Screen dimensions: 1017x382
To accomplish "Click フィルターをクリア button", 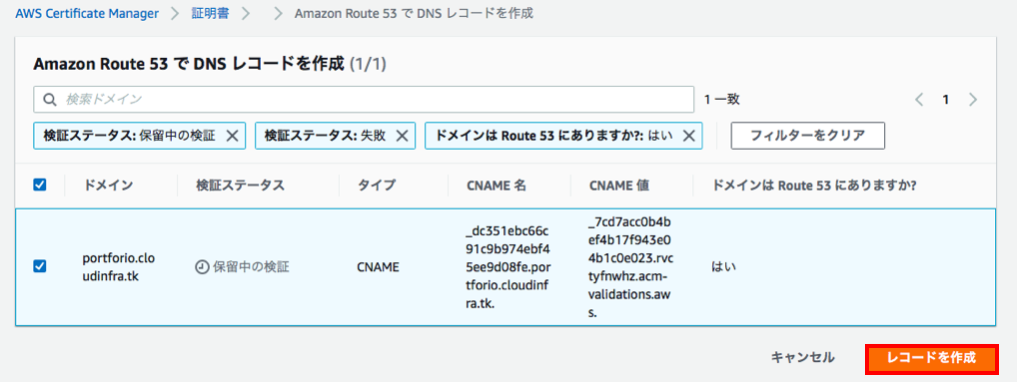I will [x=808, y=136].
